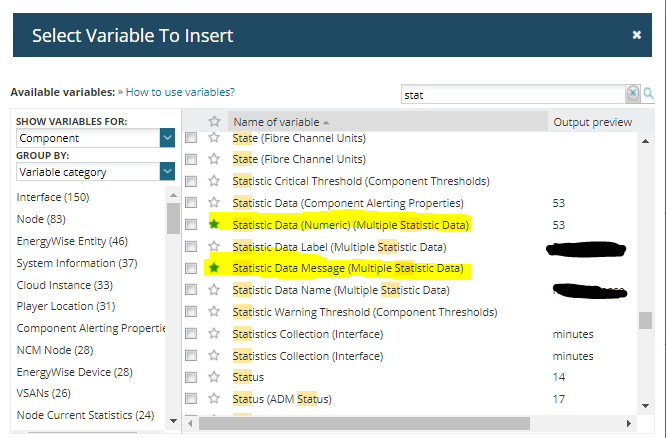Unstar Statistic Data (Numeric) favorite star

click(x=214, y=225)
